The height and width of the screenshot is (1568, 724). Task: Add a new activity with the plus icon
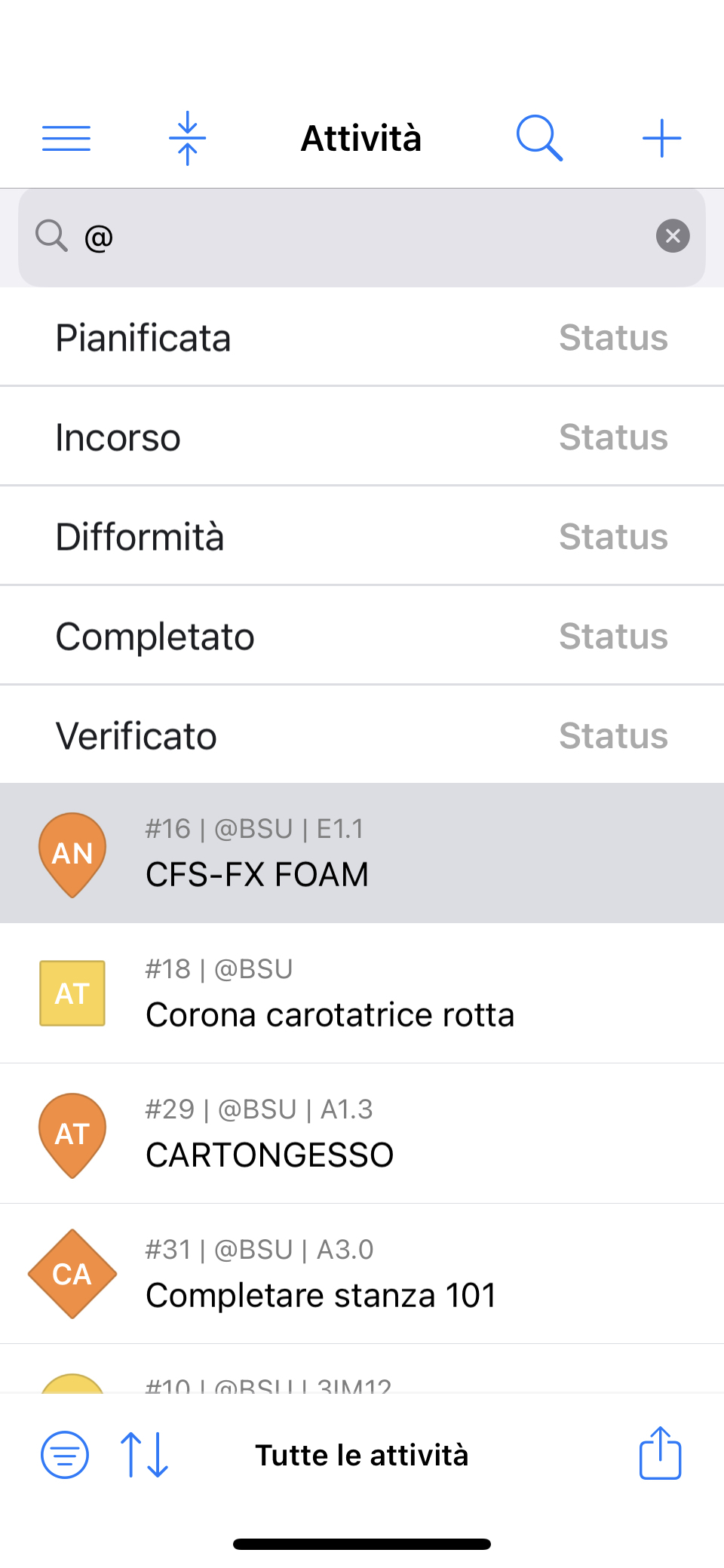click(662, 139)
